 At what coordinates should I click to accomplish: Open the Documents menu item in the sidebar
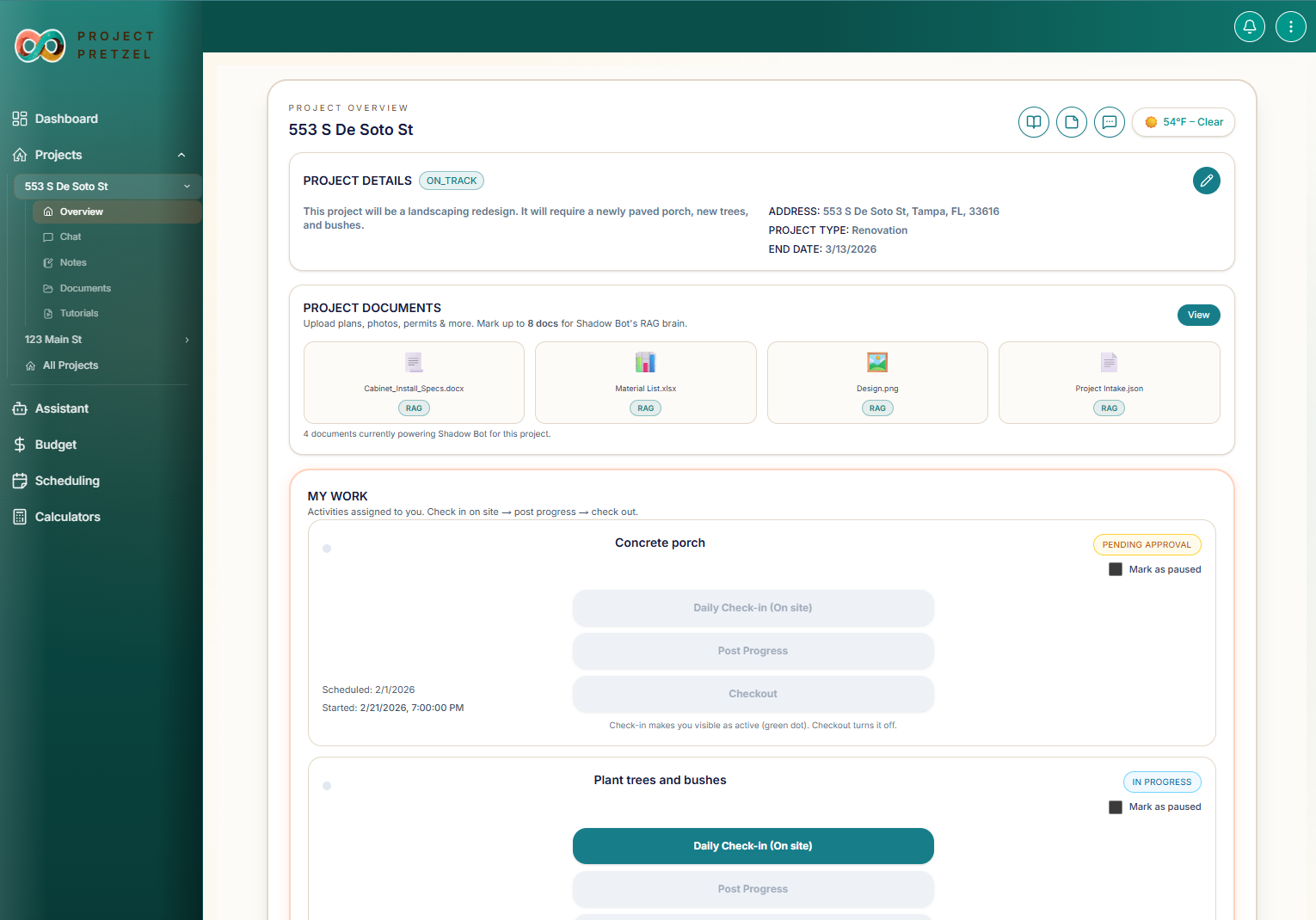pos(86,288)
